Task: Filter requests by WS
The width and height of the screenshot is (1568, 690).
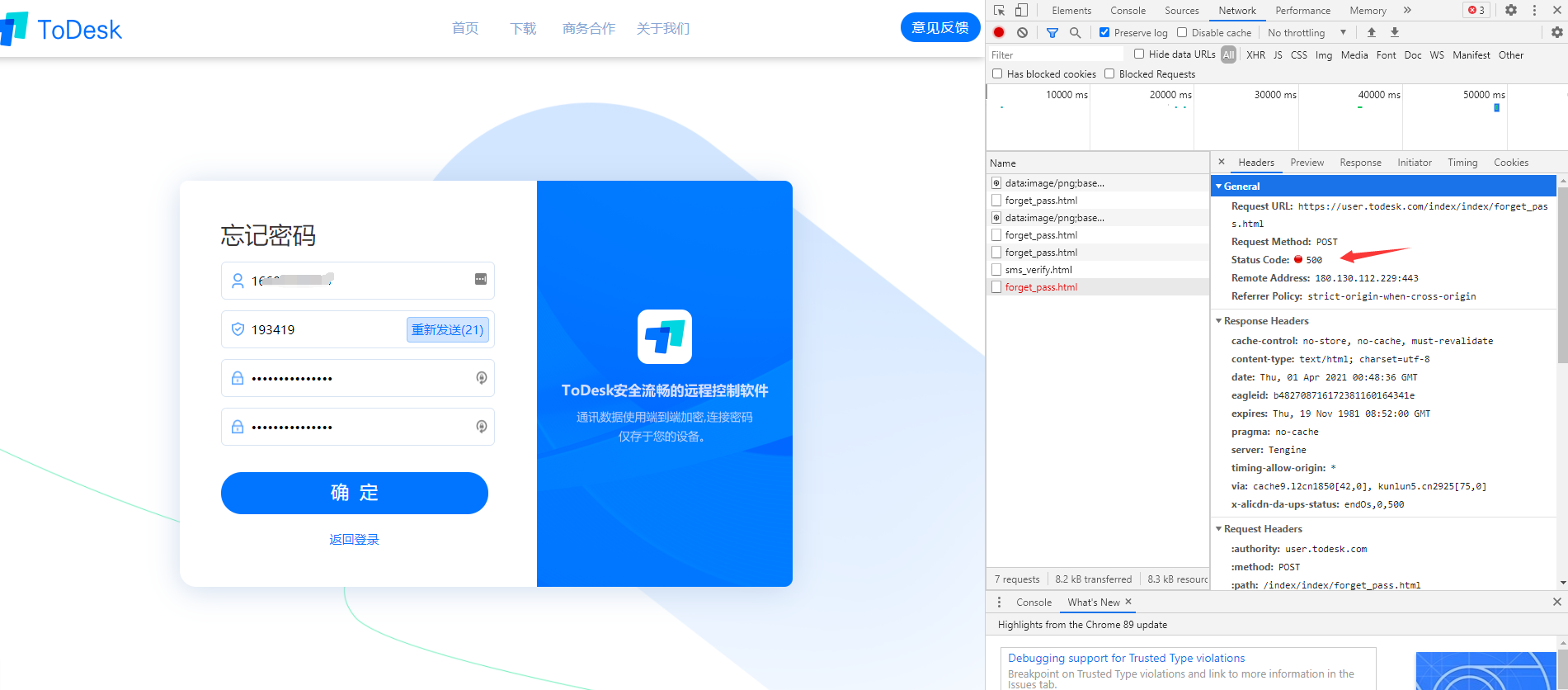Action: (x=1437, y=54)
